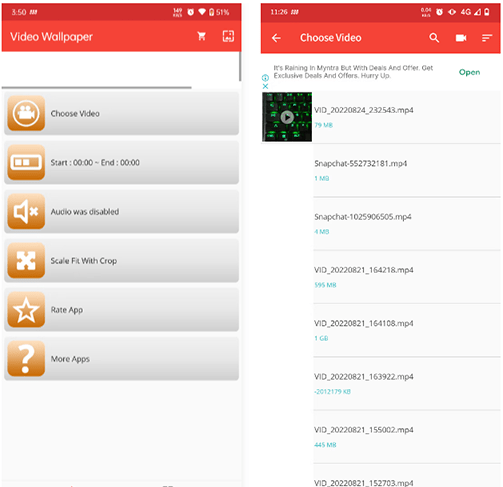Tap the video camera record icon
This screenshot has height=487, width=503.
pos(461,38)
